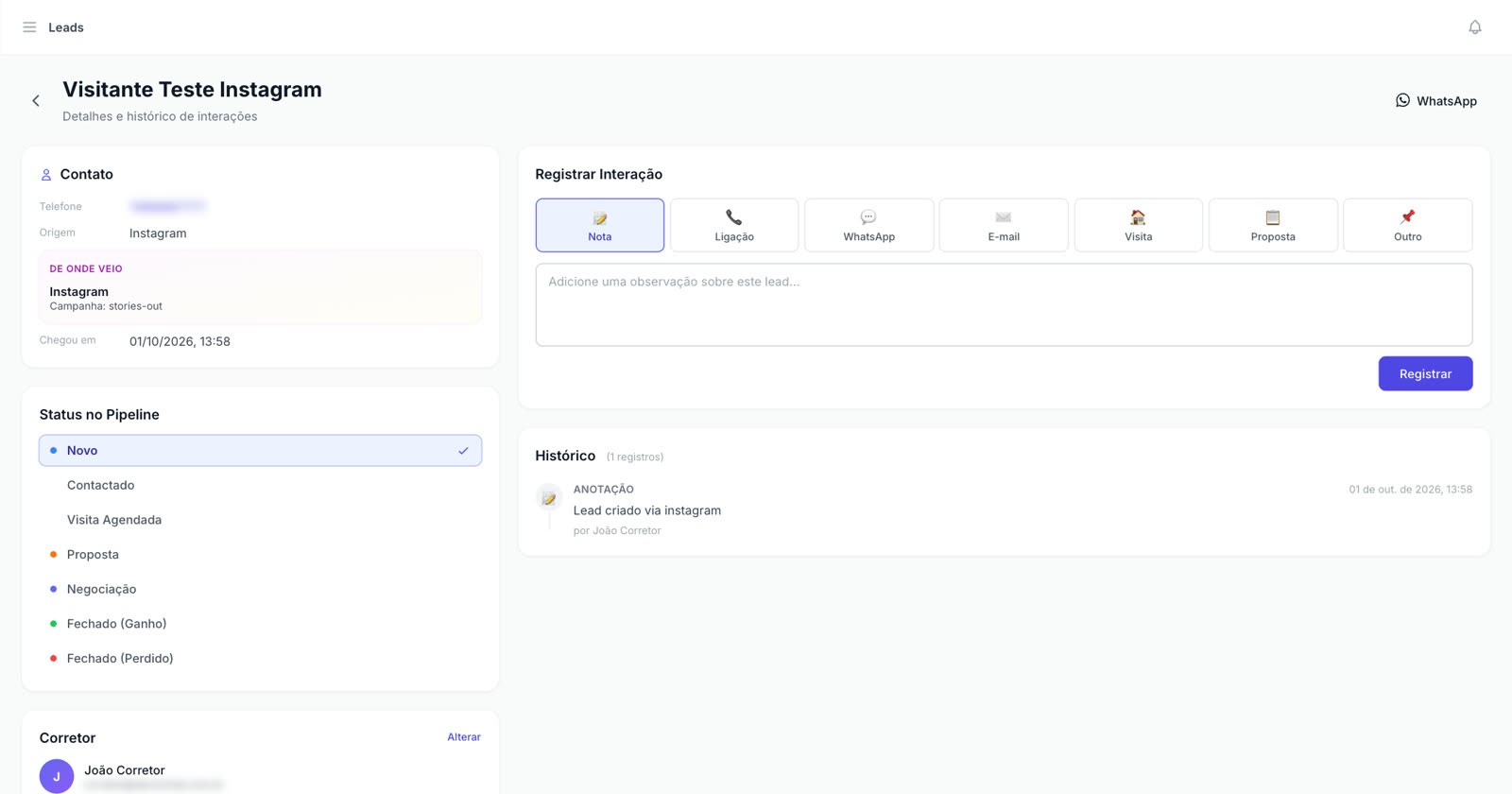Click the 'DE ONDE VEIO' label
Screen dimensions: 1512x794
click(86, 268)
